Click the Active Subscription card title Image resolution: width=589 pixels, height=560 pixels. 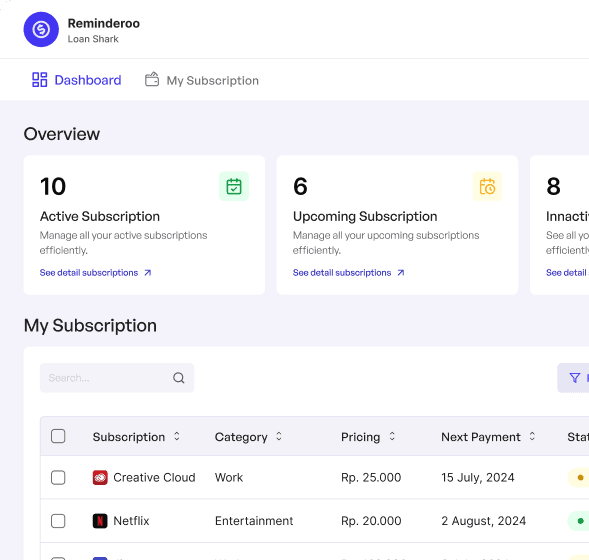coord(100,216)
